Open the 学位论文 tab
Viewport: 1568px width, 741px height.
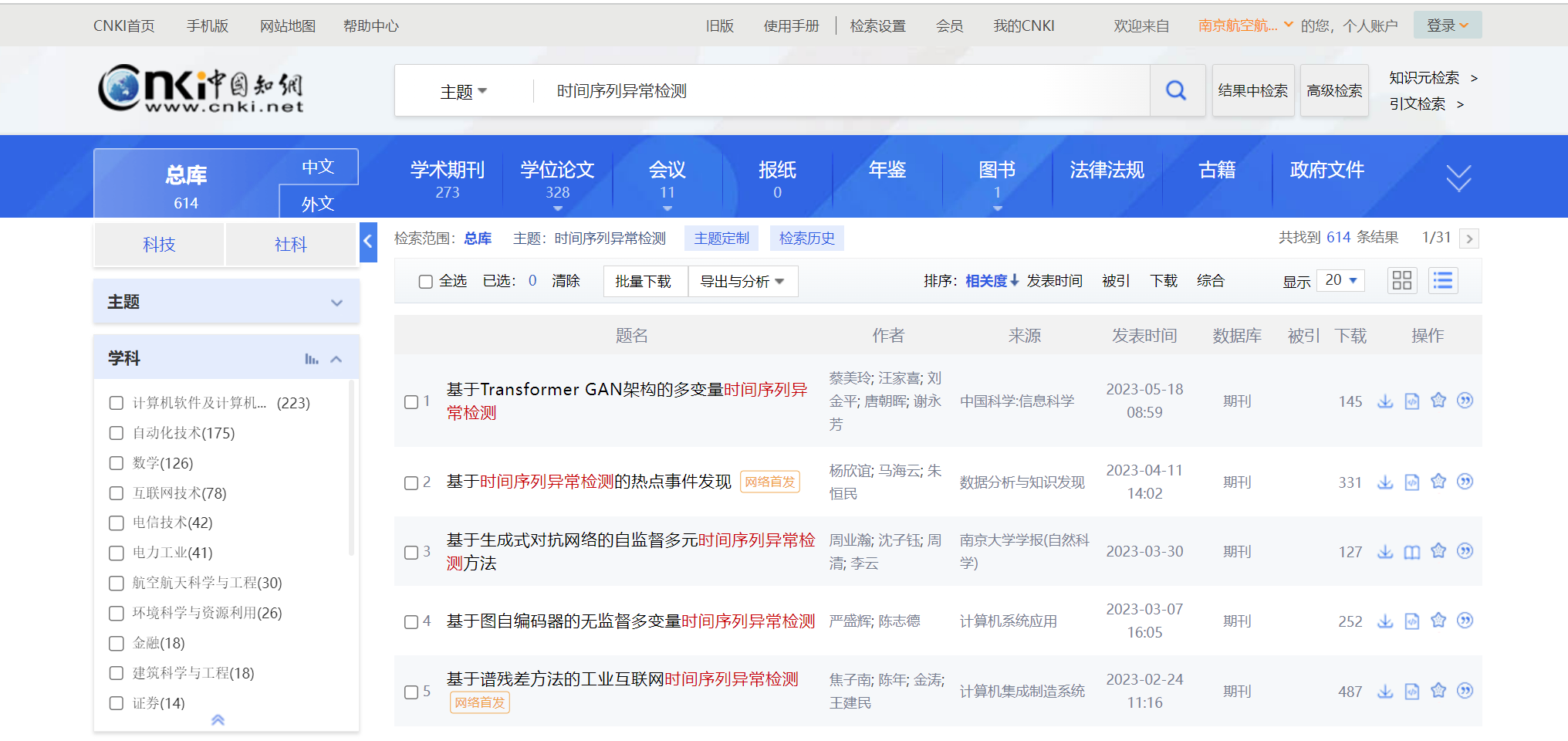557,179
